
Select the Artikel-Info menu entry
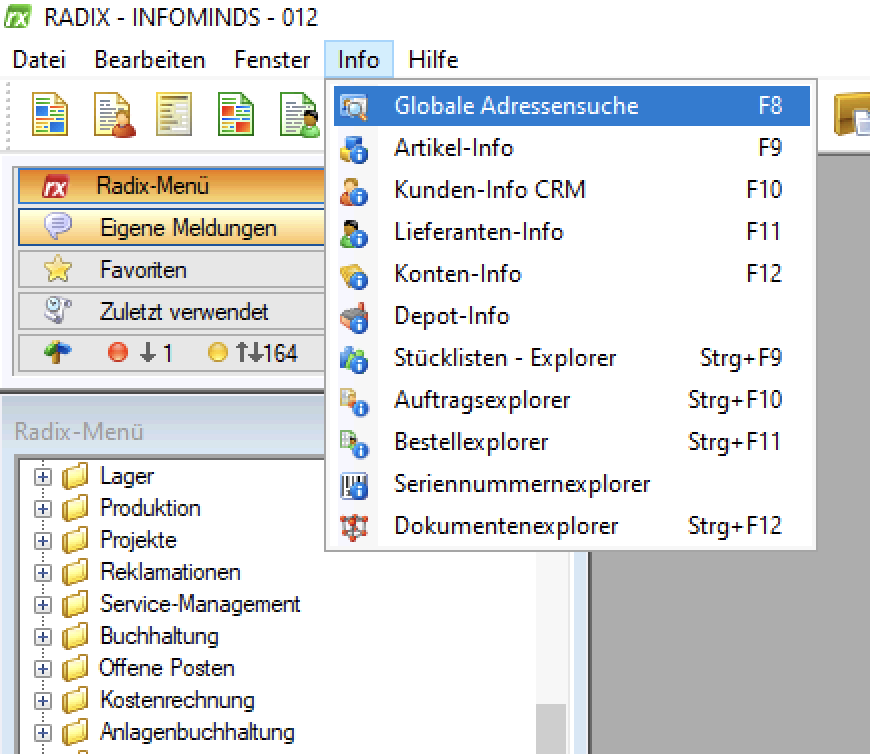click(571, 148)
